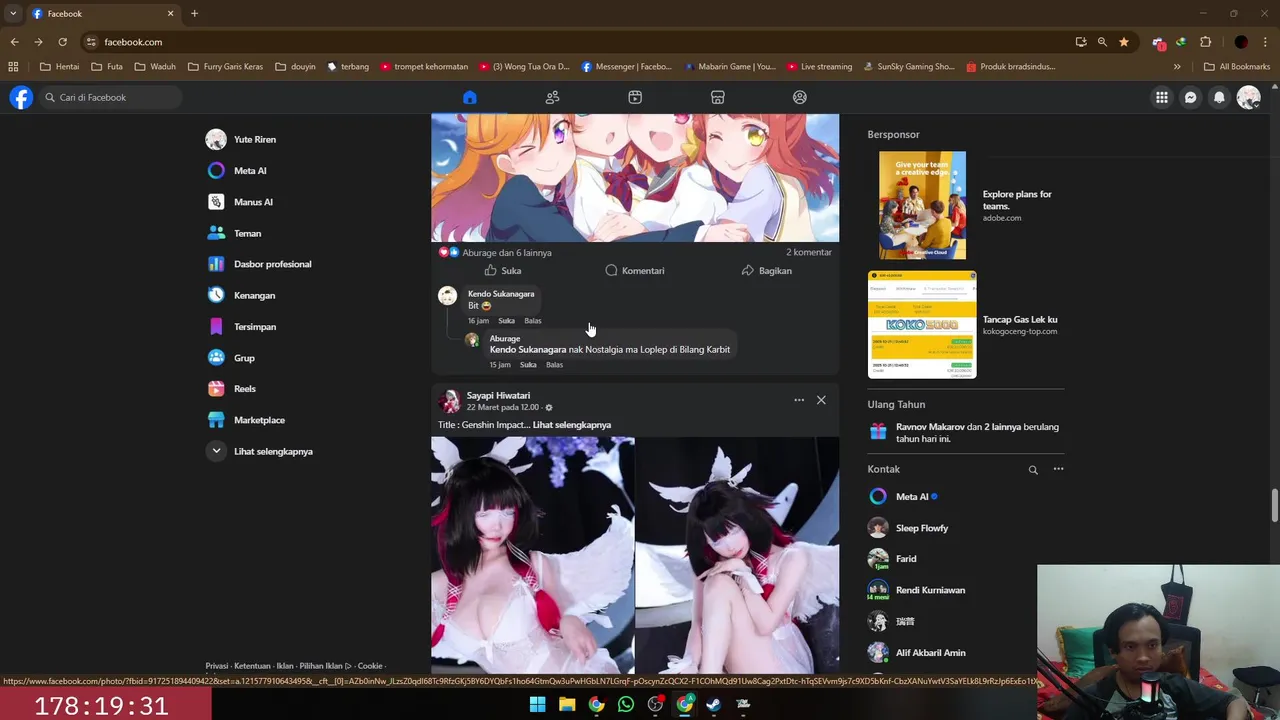Viewport: 1280px width, 720px height.
Task: Reload the page in Chrome
Action: click(62, 42)
